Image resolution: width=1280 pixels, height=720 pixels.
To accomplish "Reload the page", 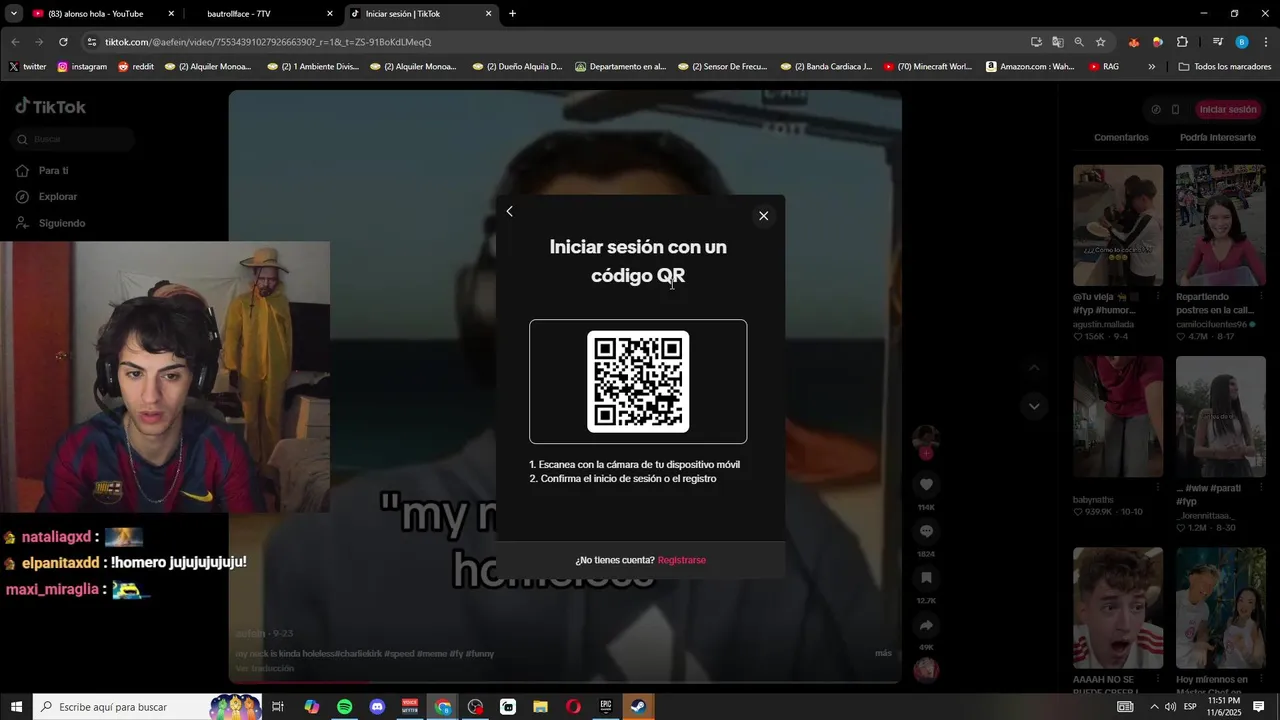I will click(63, 42).
